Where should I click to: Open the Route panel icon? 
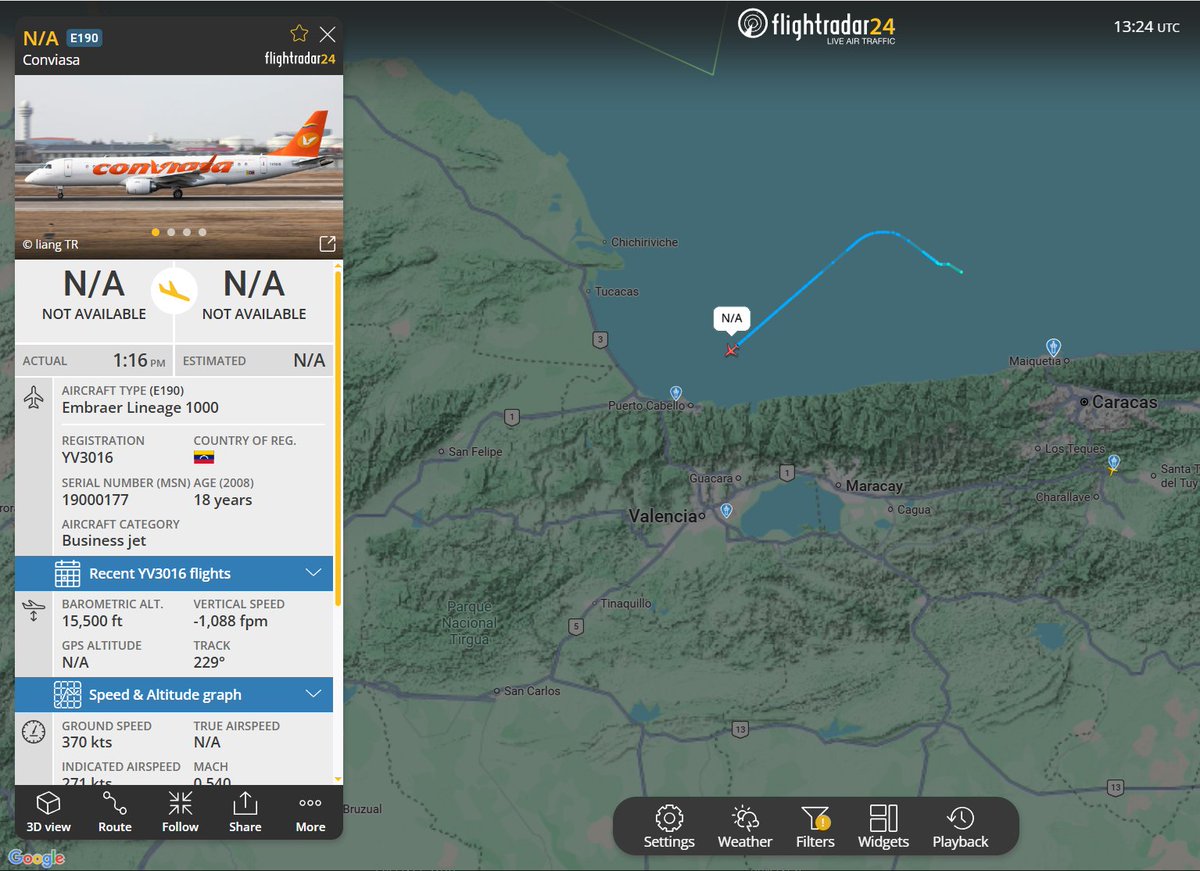(114, 811)
